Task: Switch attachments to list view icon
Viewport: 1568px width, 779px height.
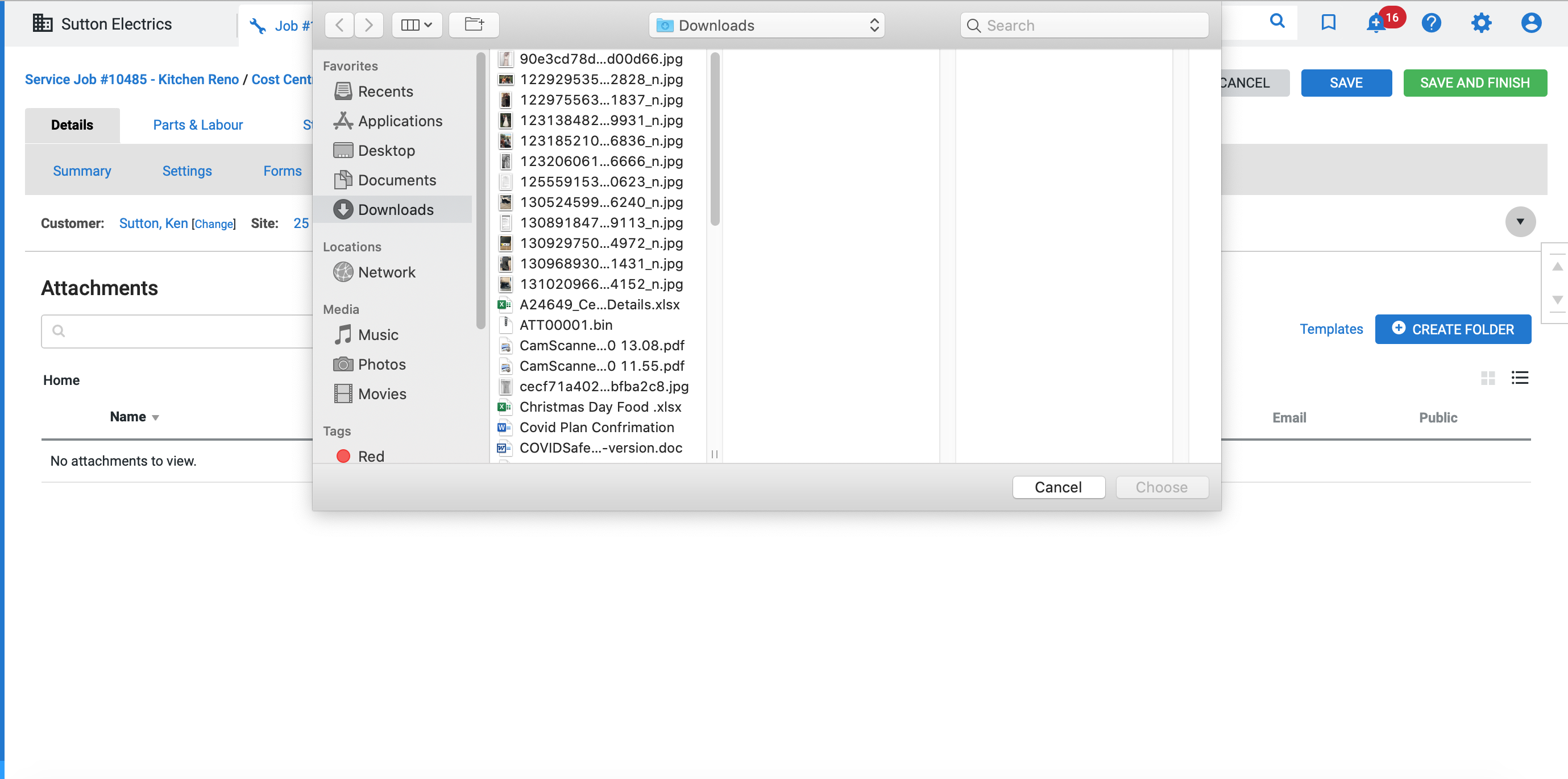Action: tap(1519, 378)
